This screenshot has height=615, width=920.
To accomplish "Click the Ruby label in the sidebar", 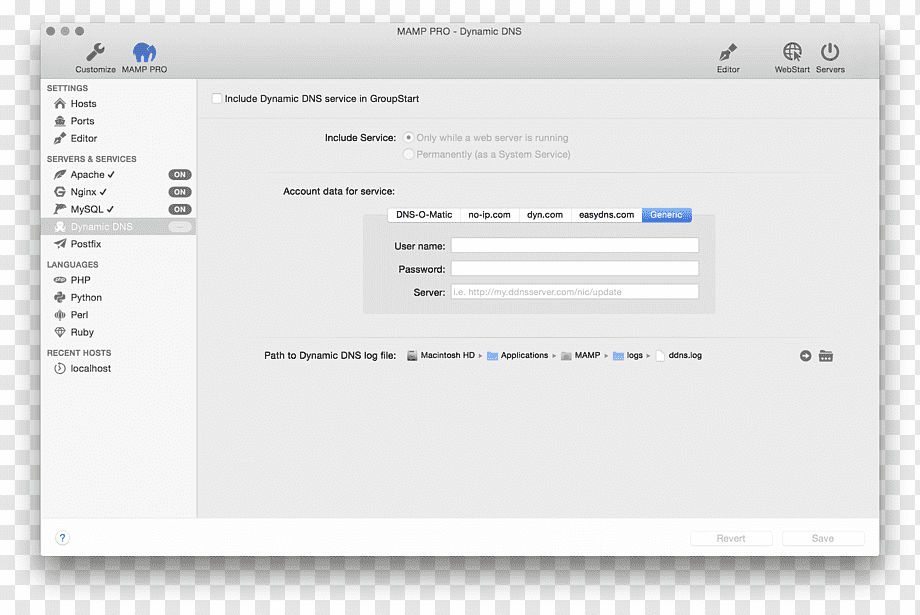I will (x=82, y=332).
